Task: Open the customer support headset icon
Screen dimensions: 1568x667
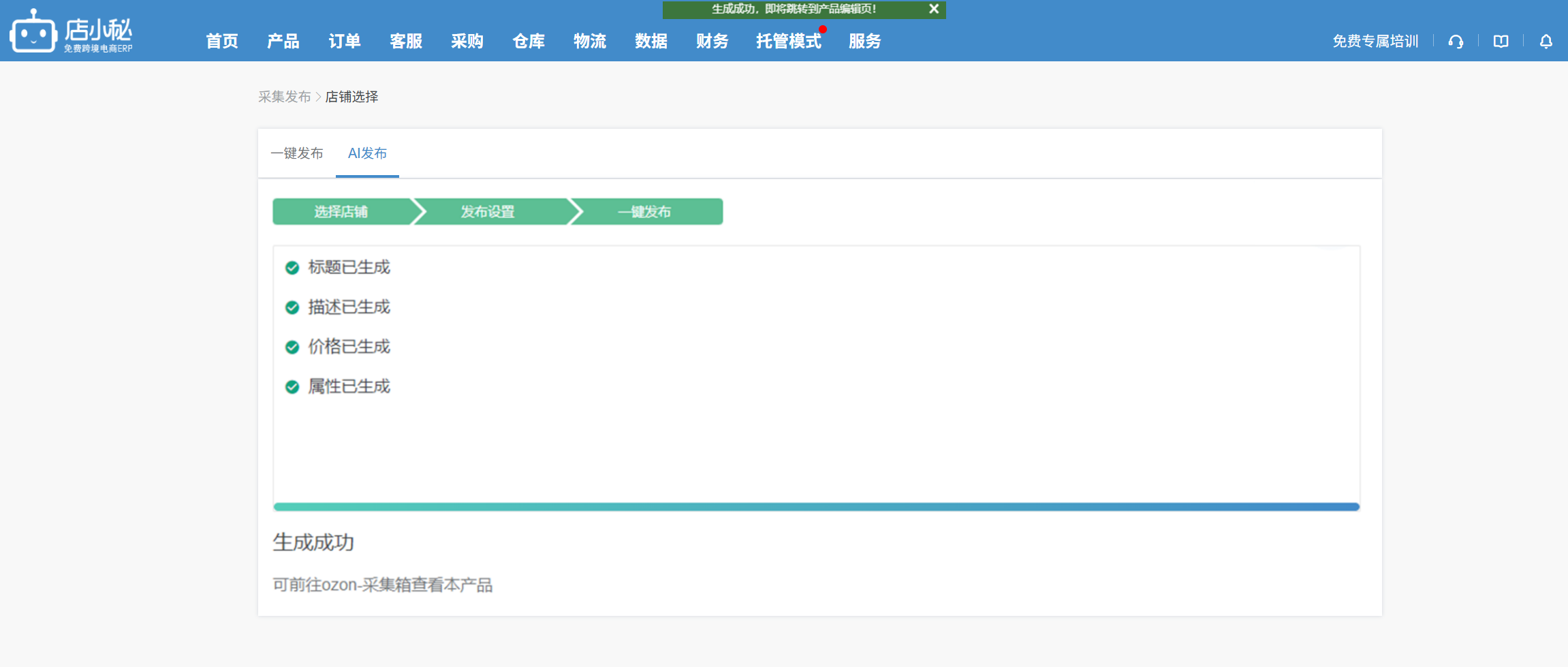Action: coord(1456,42)
